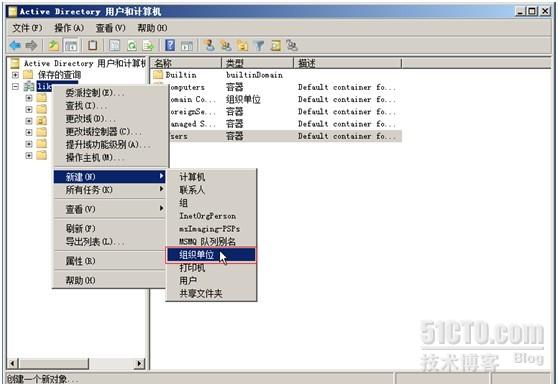Open the 帮助(H) menu in the menu bar
Image resolution: width=558 pixels, height=386 pixels.
point(152,28)
